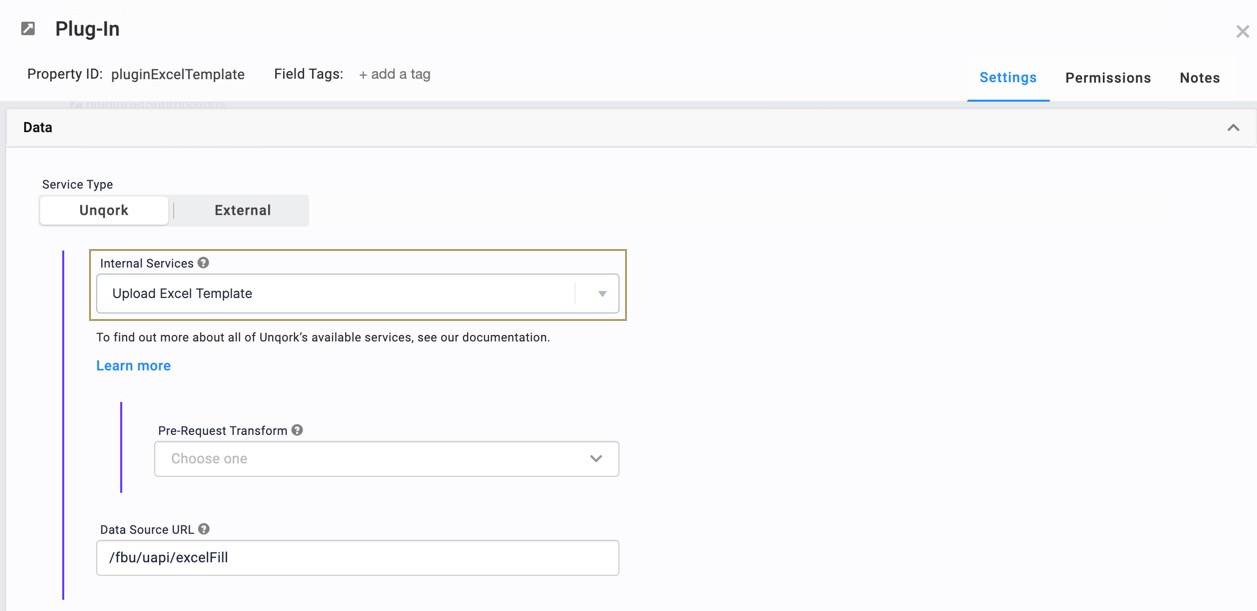
Task: Select the Unqork service type
Action: coord(104,210)
